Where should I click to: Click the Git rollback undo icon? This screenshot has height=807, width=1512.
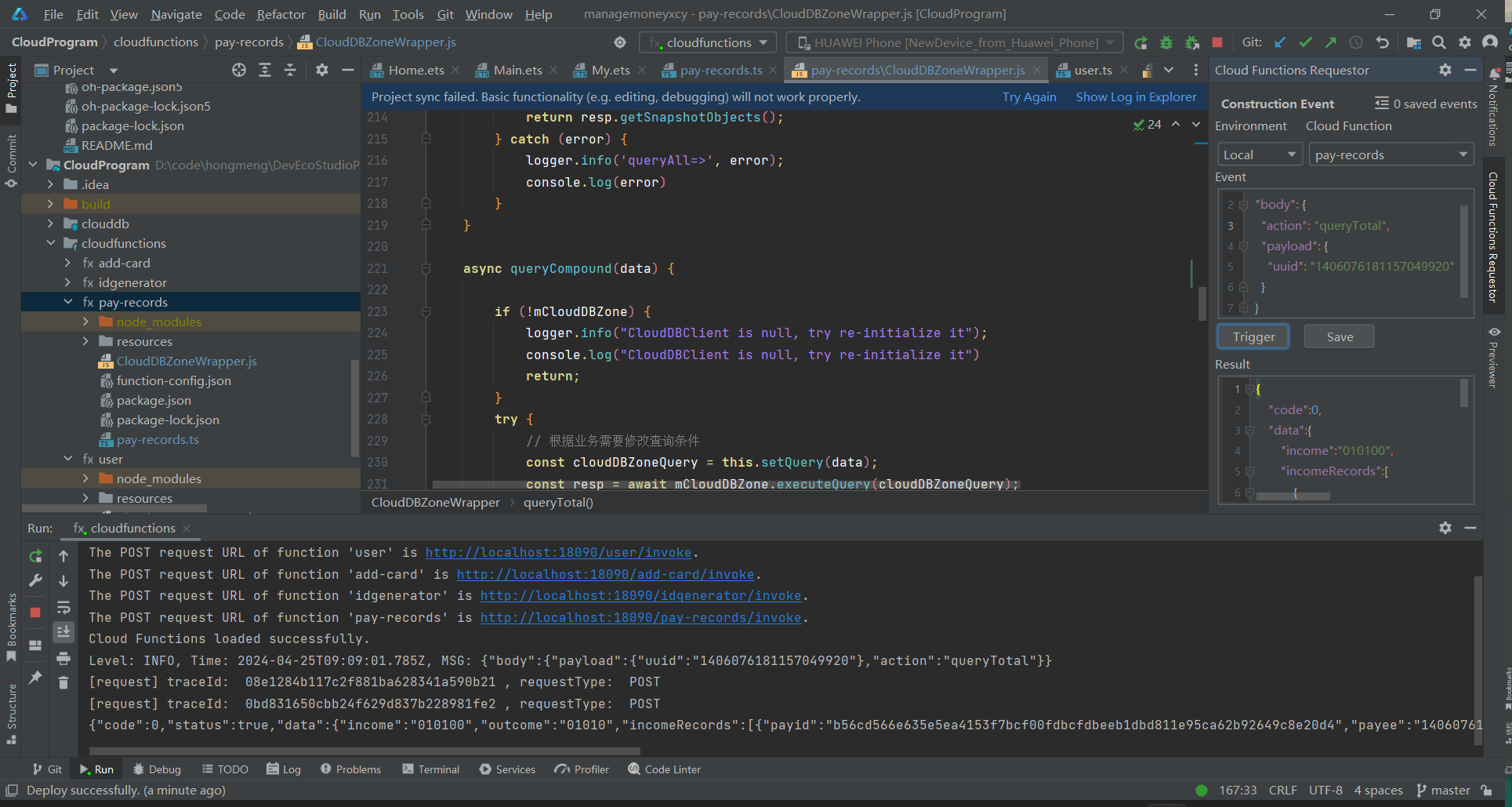click(x=1382, y=42)
